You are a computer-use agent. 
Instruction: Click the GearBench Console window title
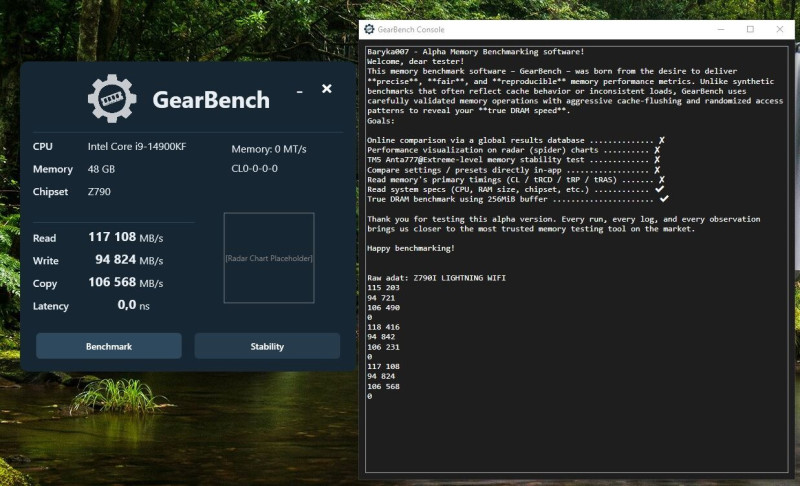pos(411,30)
